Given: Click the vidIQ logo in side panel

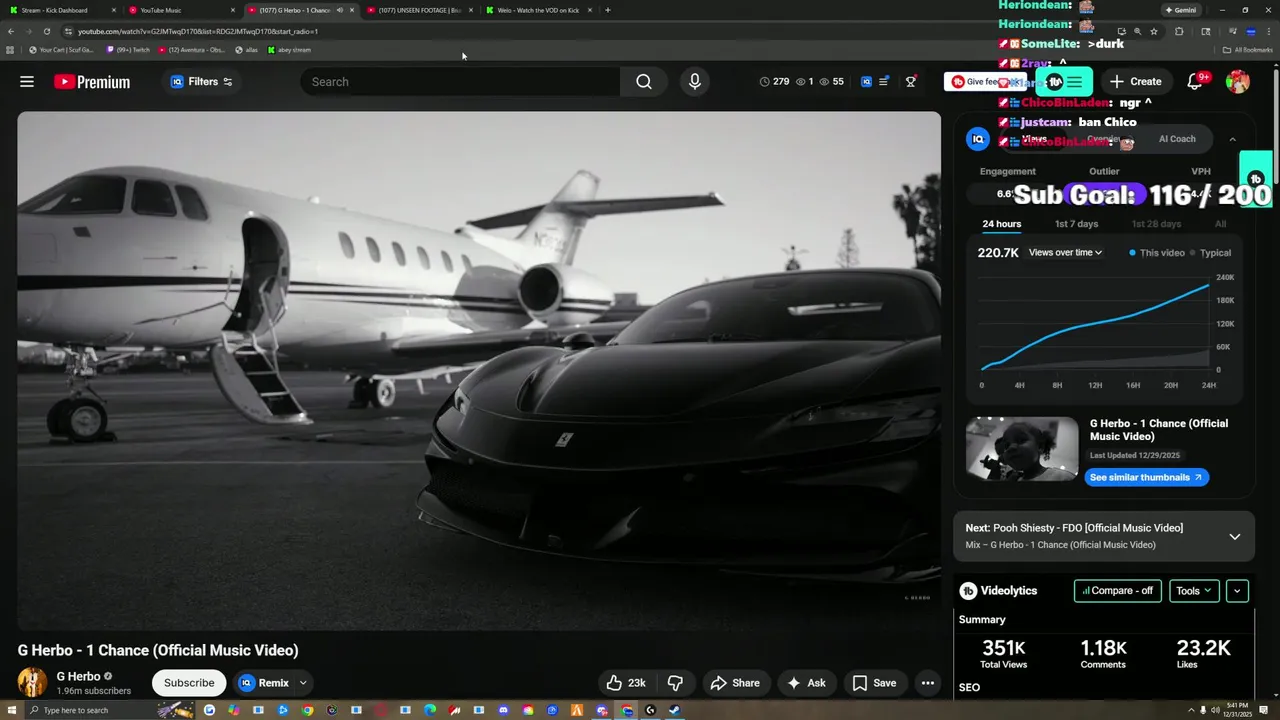Looking at the screenshot, I should pos(978,139).
